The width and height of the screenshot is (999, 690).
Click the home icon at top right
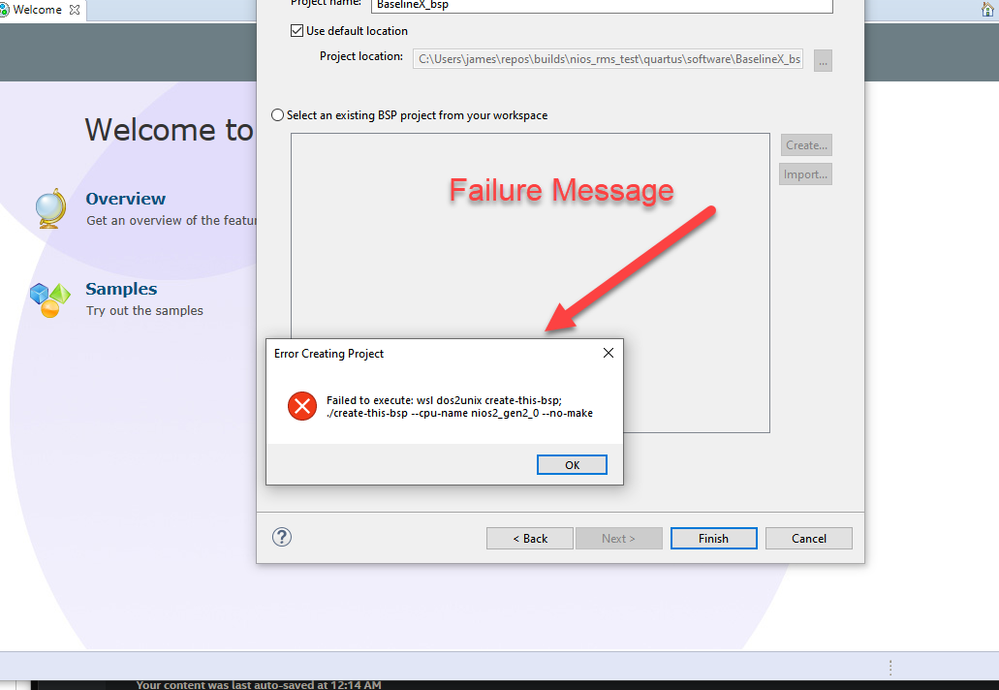point(988,9)
